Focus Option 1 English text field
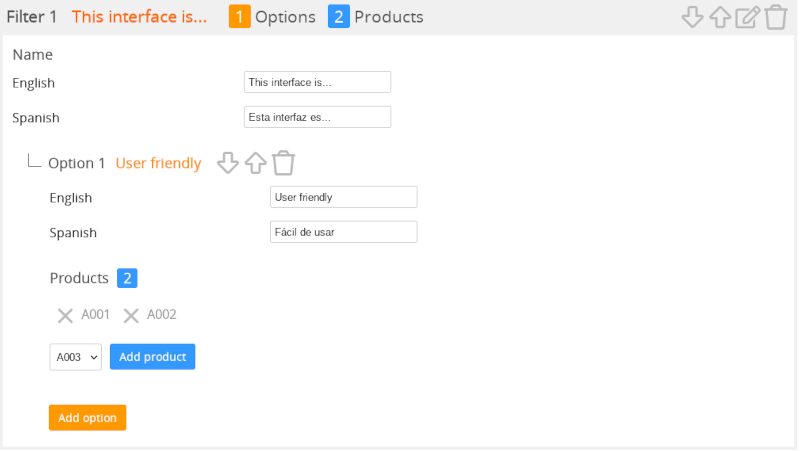The width and height of the screenshot is (800, 451). pos(343,197)
